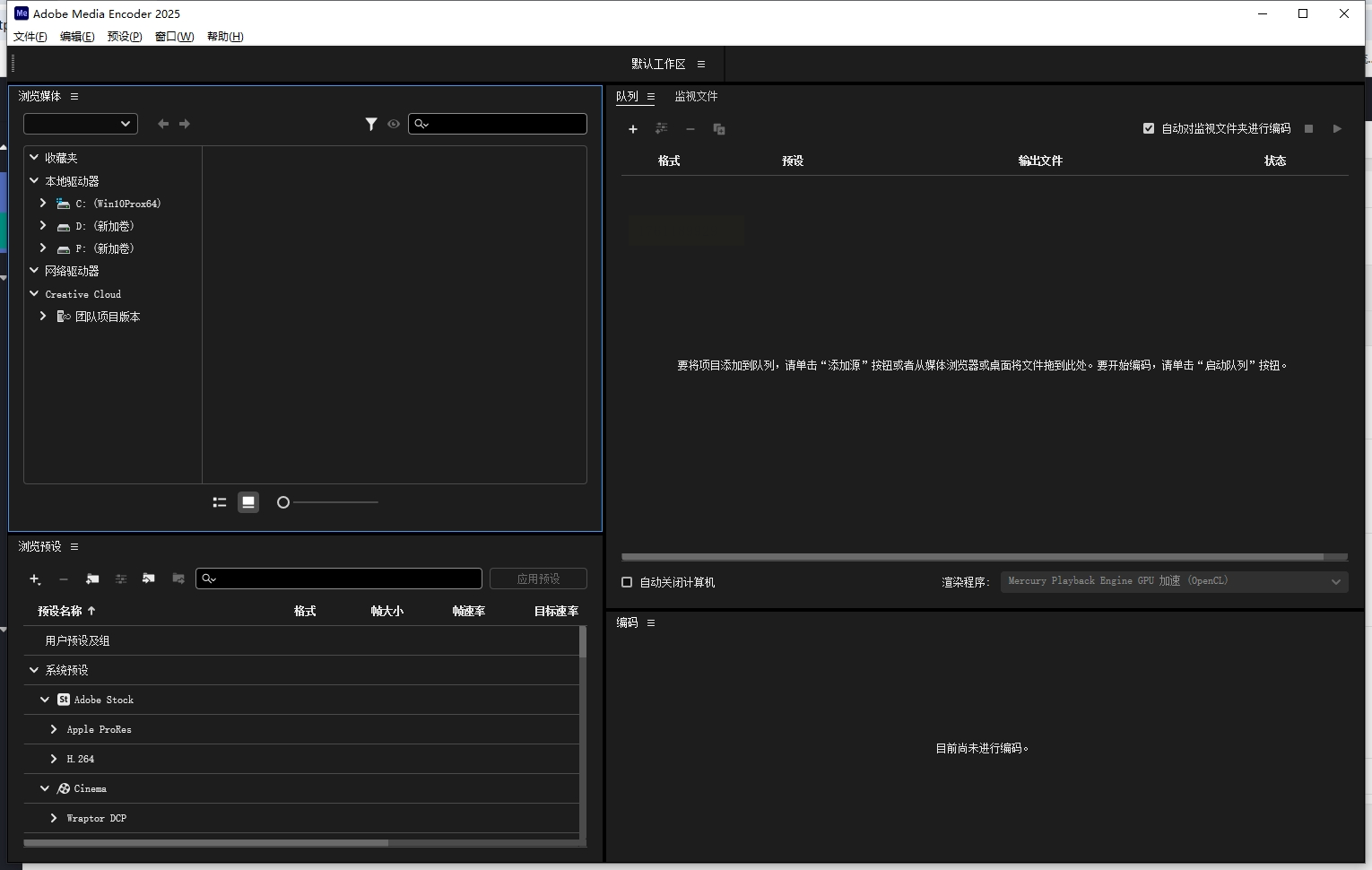Select the 队列 tab
This screenshot has height=870, width=1372.
pyautogui.click(x=627, y=97)
